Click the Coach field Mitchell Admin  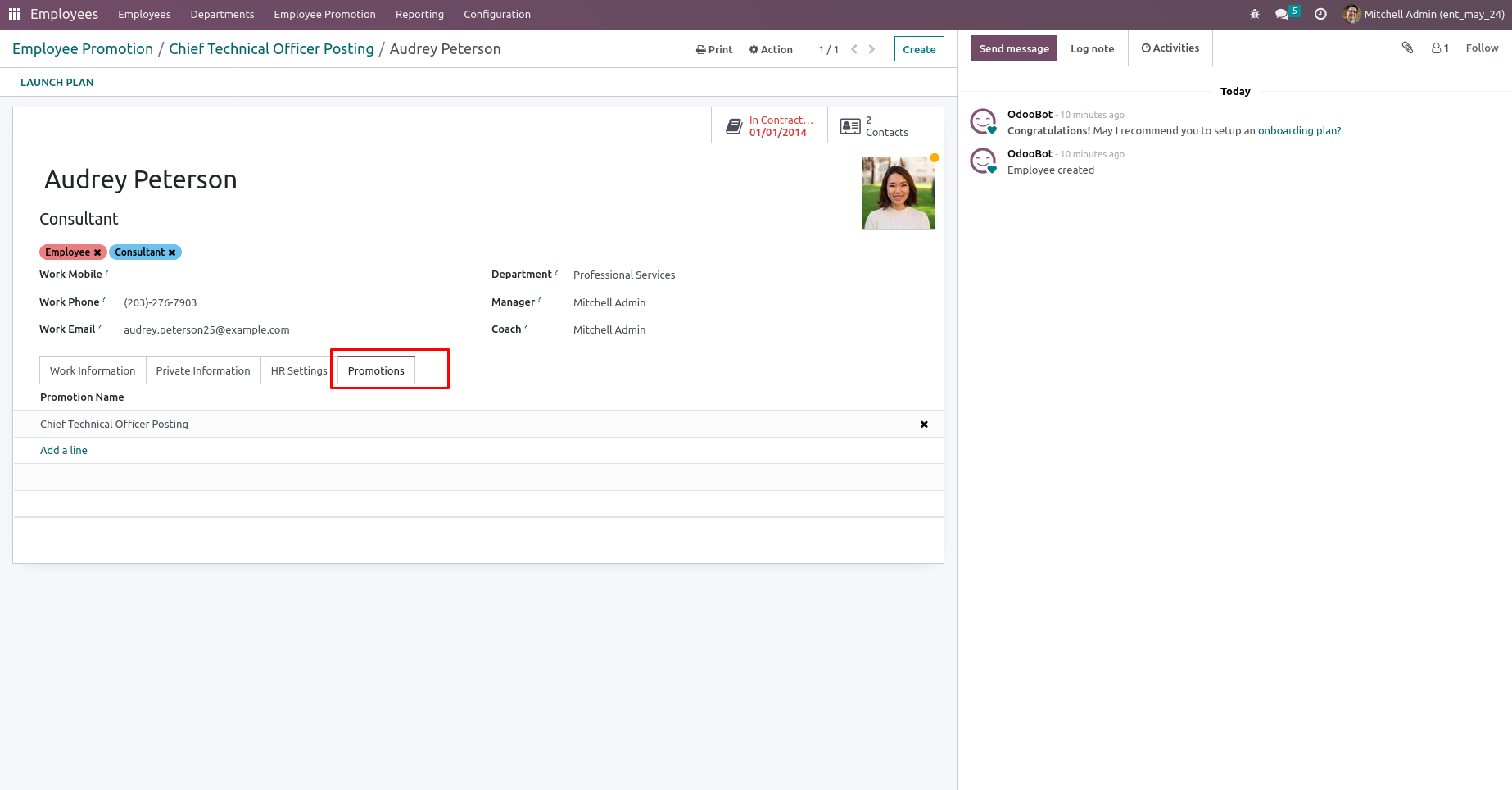click(x=609, y=329)
